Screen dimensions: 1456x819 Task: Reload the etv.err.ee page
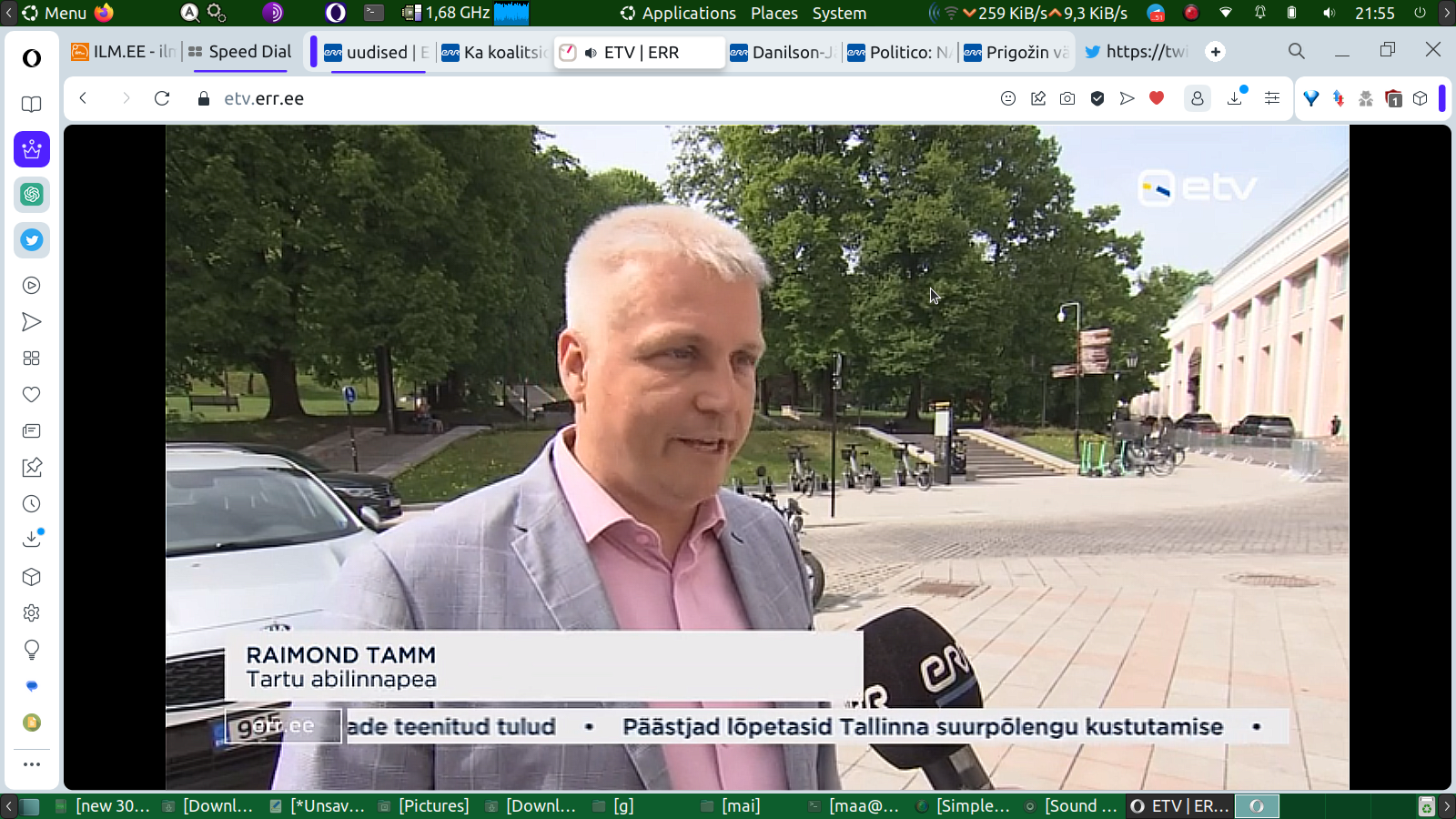pos(162,98)
